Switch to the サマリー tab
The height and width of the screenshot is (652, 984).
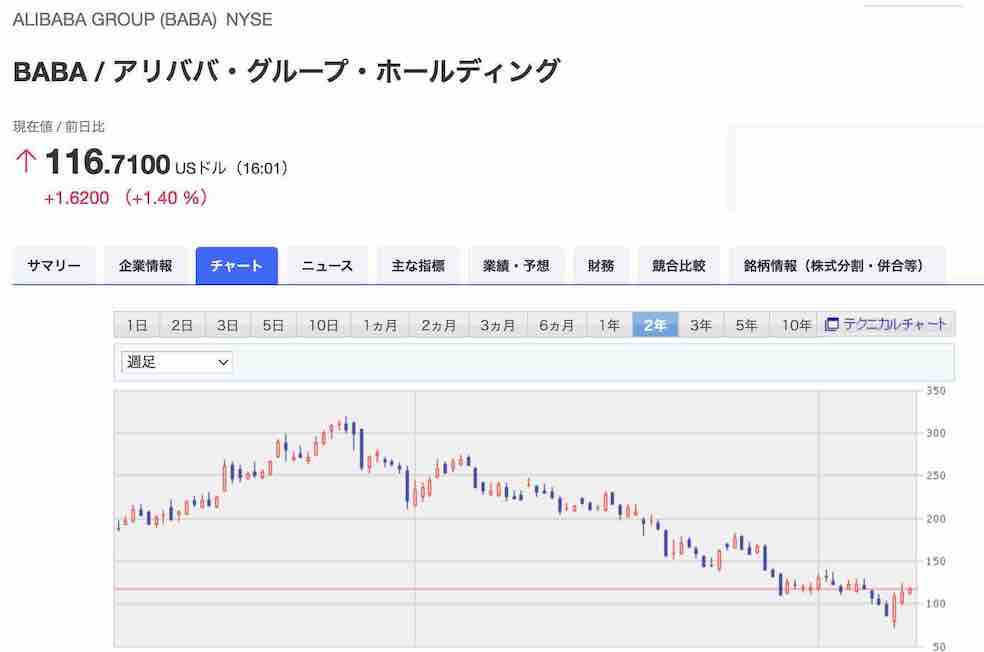(x=54, y=266)
